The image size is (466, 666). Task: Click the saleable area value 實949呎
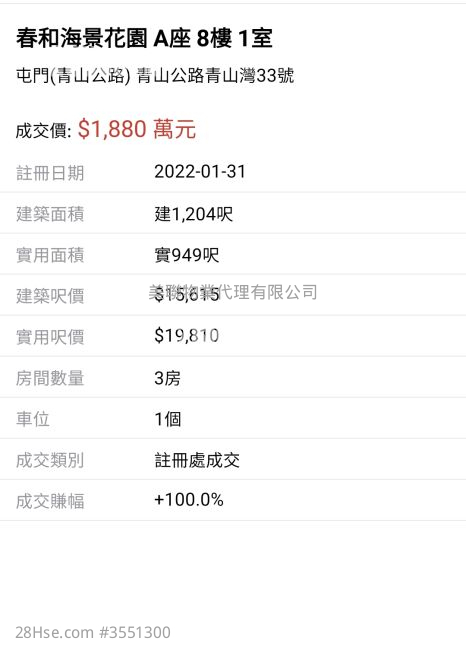point(187,255)
